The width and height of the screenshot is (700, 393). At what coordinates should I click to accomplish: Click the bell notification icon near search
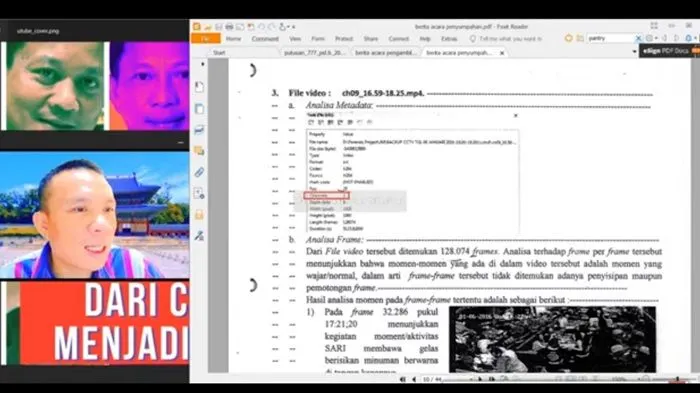[x=688, y=38]
